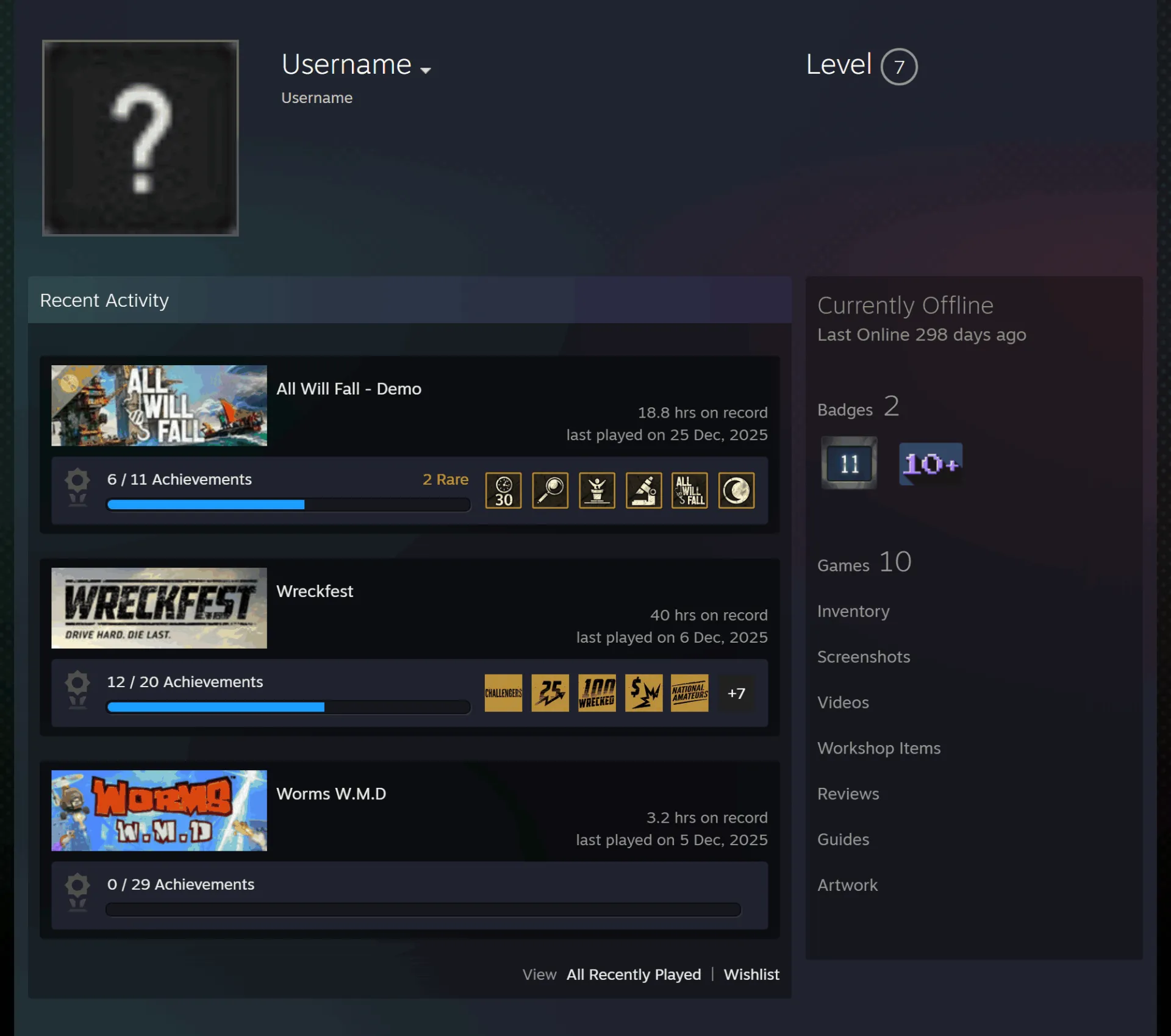Click the trophy icon for All Will Fall
The image size is (1171, 1036).
(x=77, y=487)
